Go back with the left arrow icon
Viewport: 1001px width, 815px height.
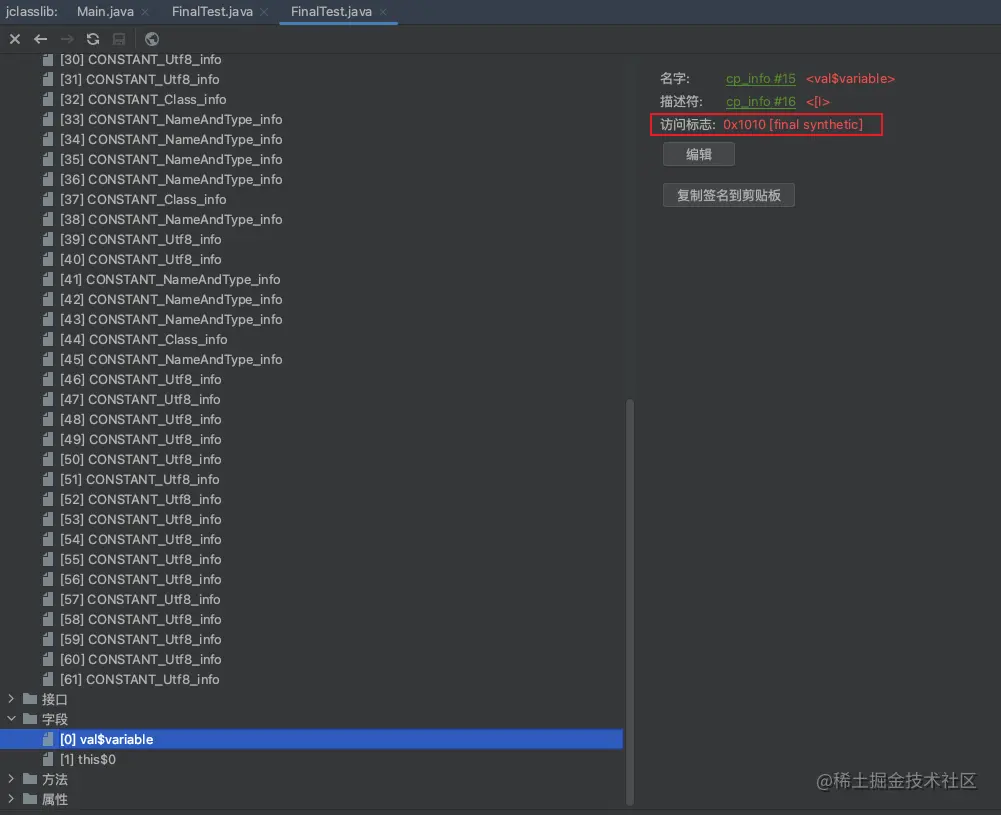(x=41, y=39)
